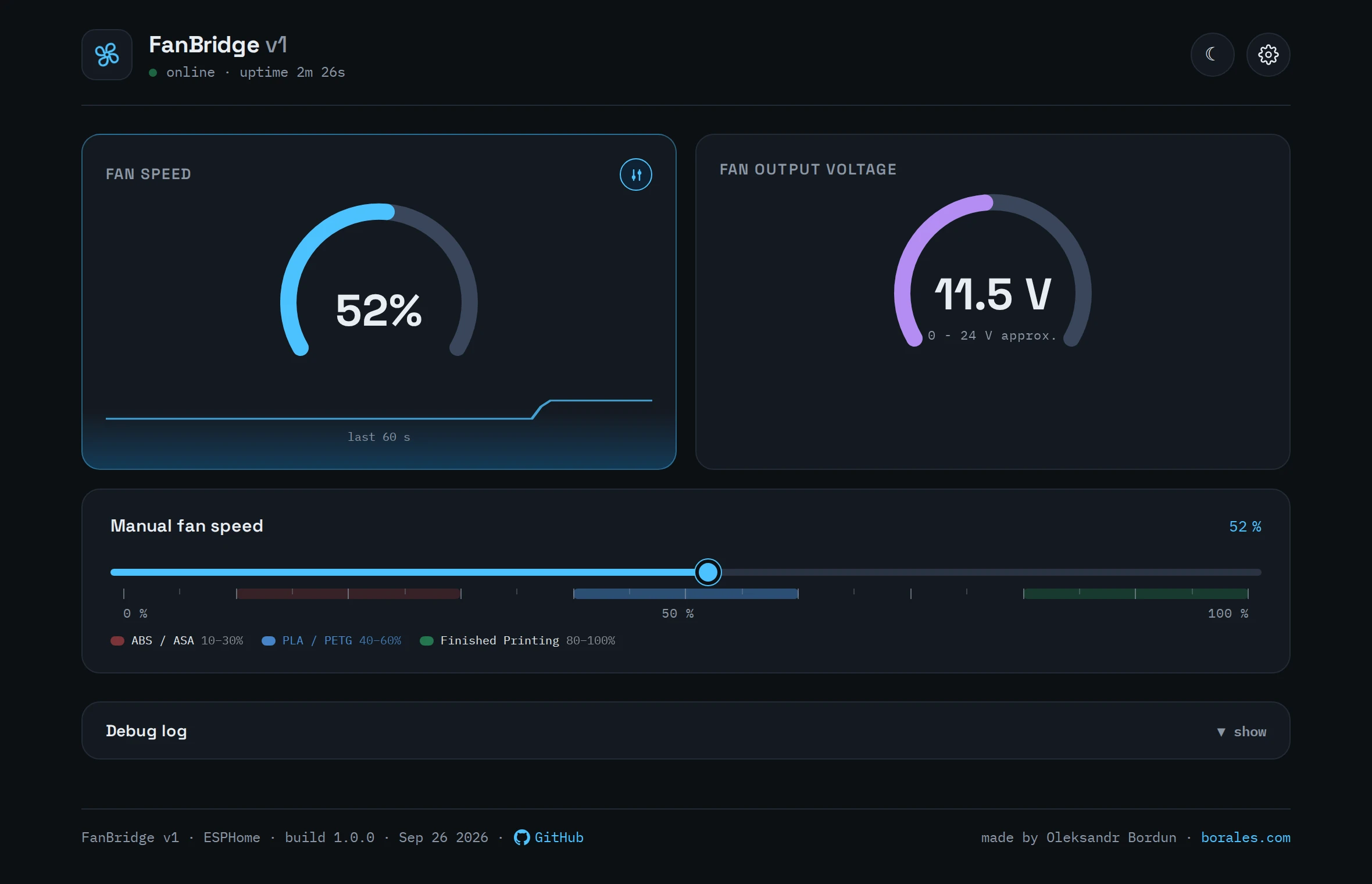Click the GitHub octocat icon
Screen dimensions: 1372x884
coord(521,837)
